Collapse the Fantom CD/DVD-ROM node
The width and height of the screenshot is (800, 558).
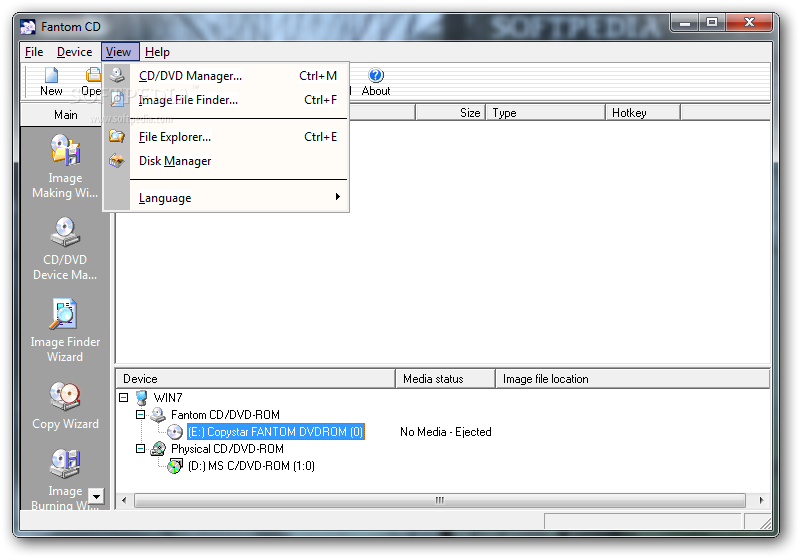click(x=140, y=415)
